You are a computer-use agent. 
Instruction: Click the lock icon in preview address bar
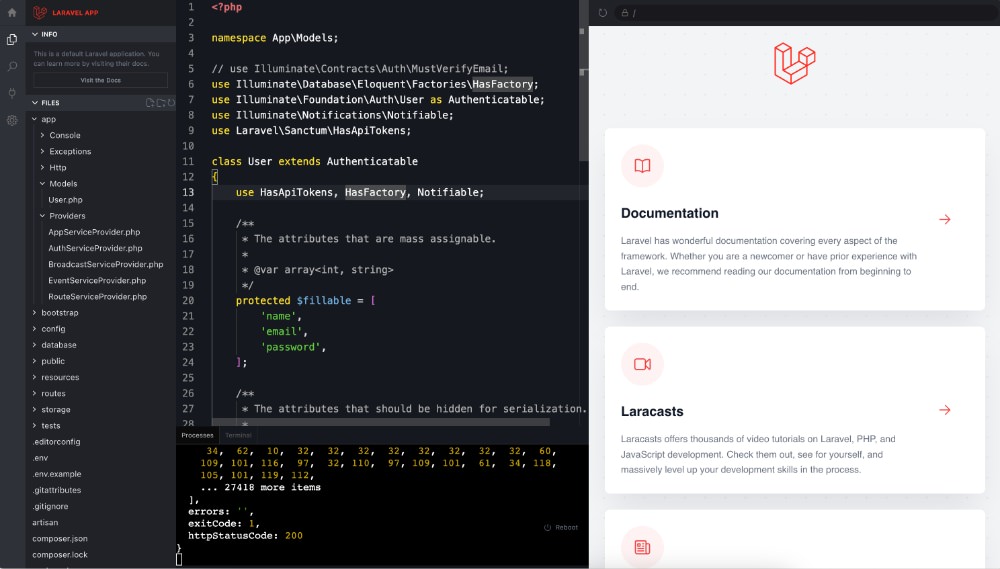click(625, 13)
